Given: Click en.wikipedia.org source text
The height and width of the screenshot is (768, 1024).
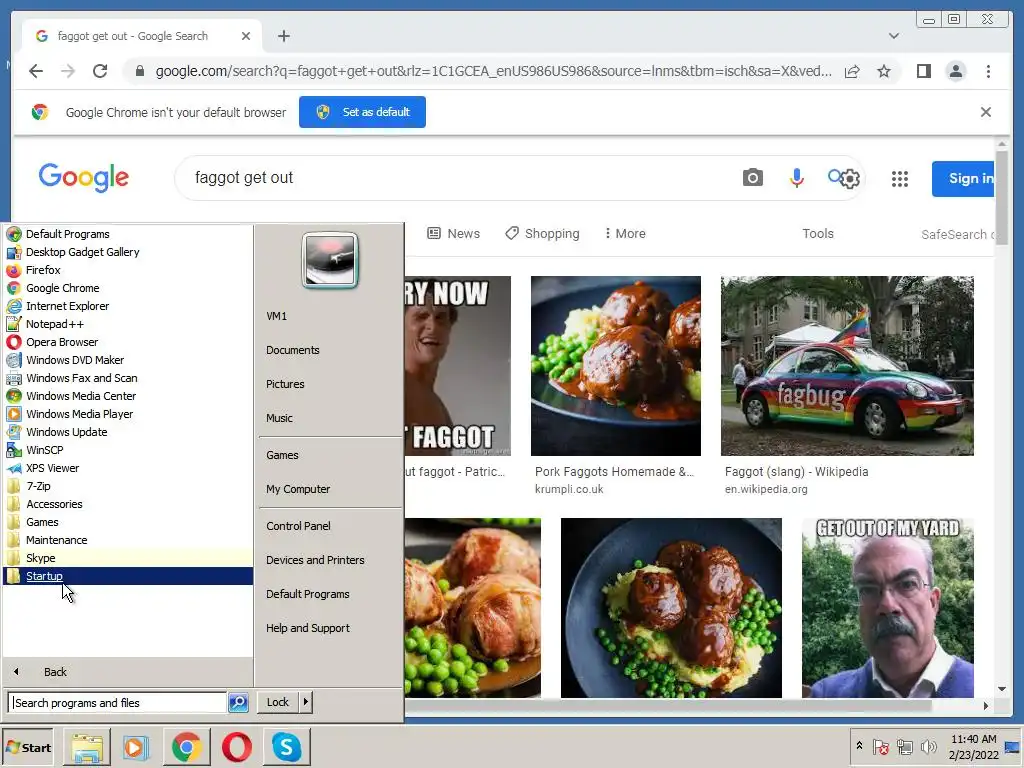Looking at the screenshot, I should (x=766, y=489).
